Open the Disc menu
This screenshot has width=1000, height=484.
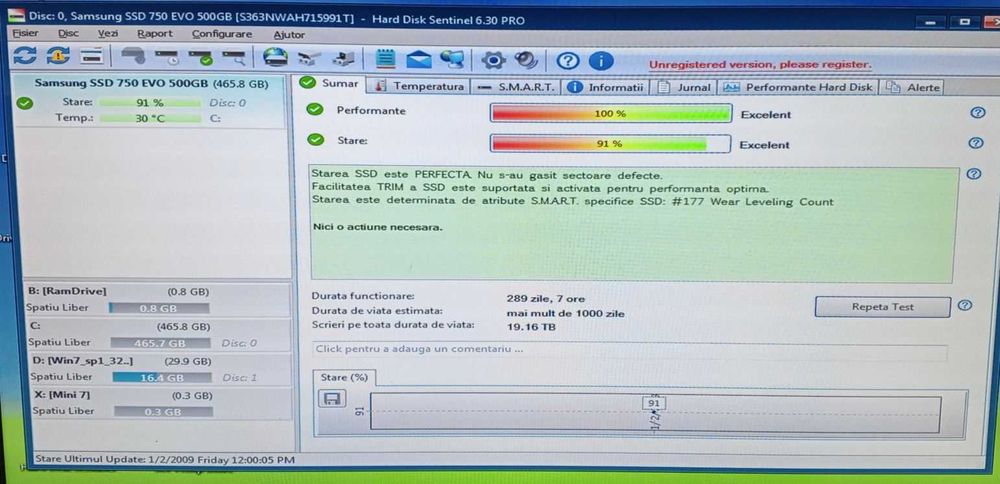[x=68, y=33]
